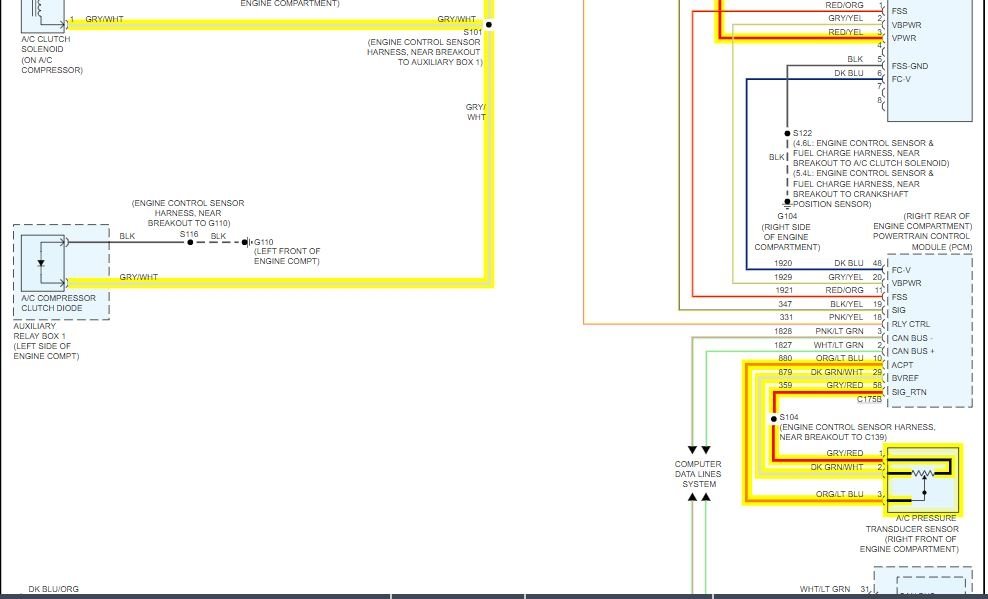Click POWERTRAIN CONTROL MODULE (PCM) label
Image resolution: width=988 pixels, height=599 pixels.
pos(922,241)
